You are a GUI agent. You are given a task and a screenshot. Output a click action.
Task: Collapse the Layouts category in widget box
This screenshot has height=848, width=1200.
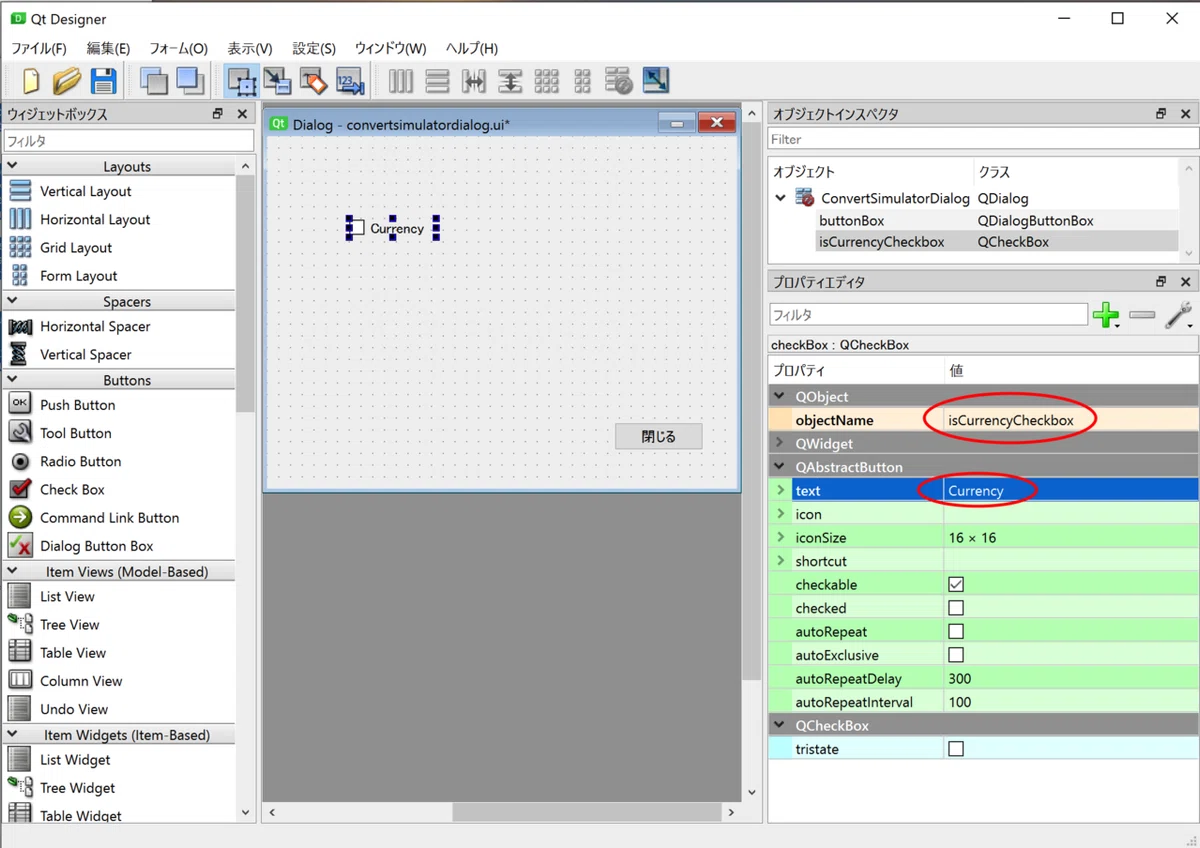(x=13, y=166)
